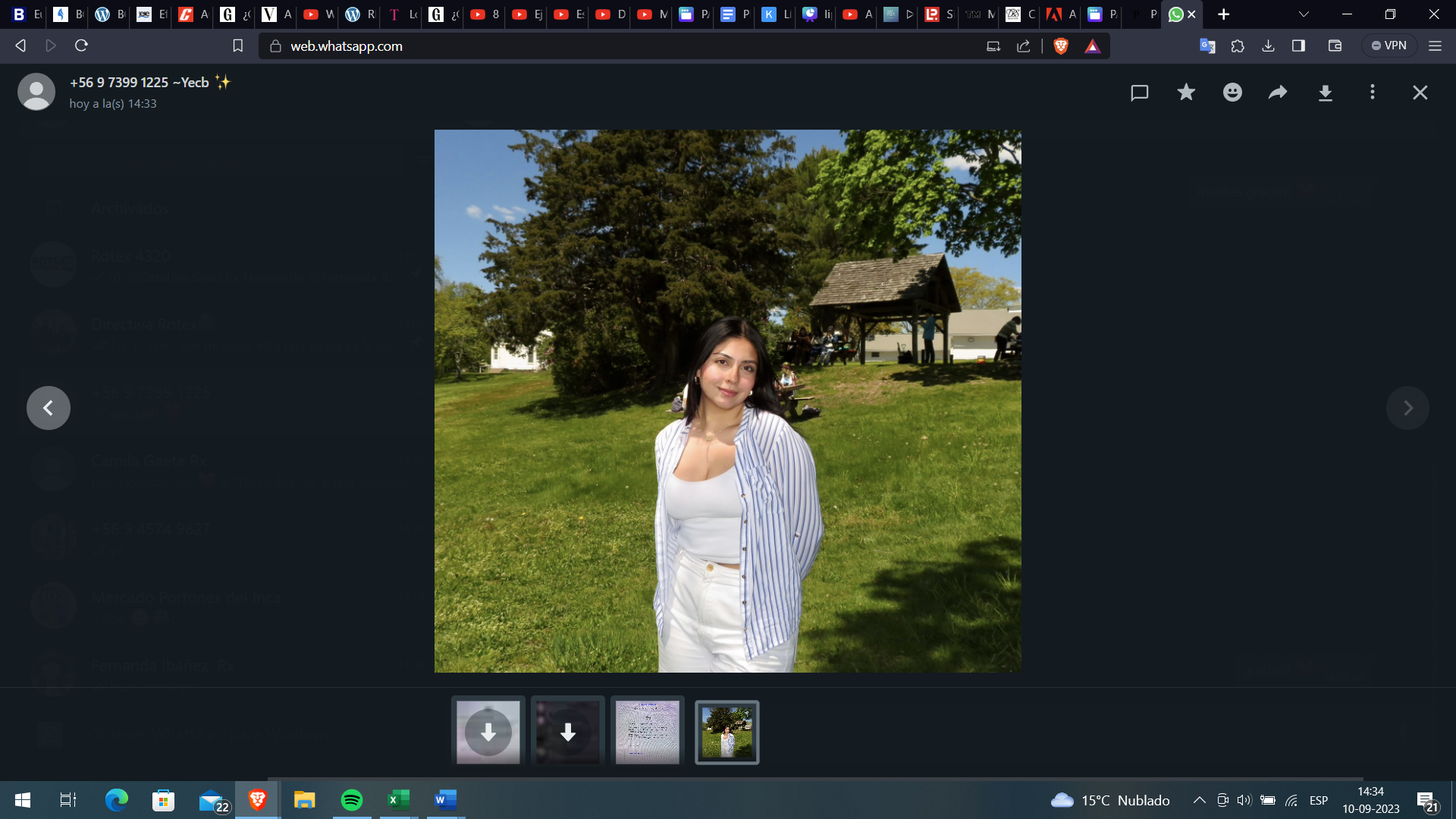Open Spotify from taskbar
Image resolution: width=1456 pixels, height=819 pixels.
tap(351, 800)
